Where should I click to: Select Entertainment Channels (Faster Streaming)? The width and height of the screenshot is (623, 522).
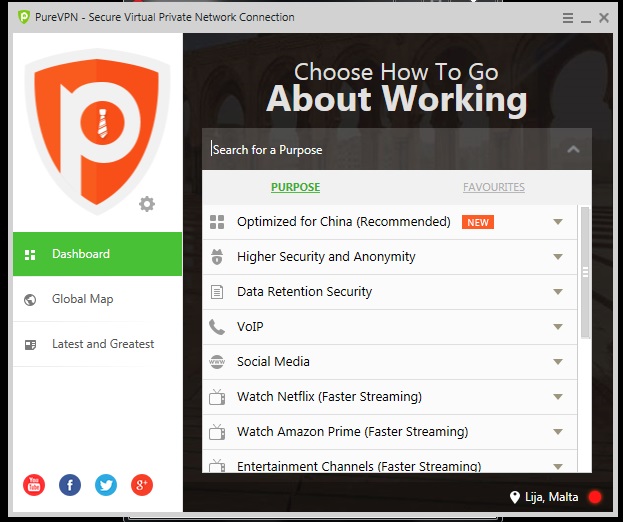click(x=389, y=462)
